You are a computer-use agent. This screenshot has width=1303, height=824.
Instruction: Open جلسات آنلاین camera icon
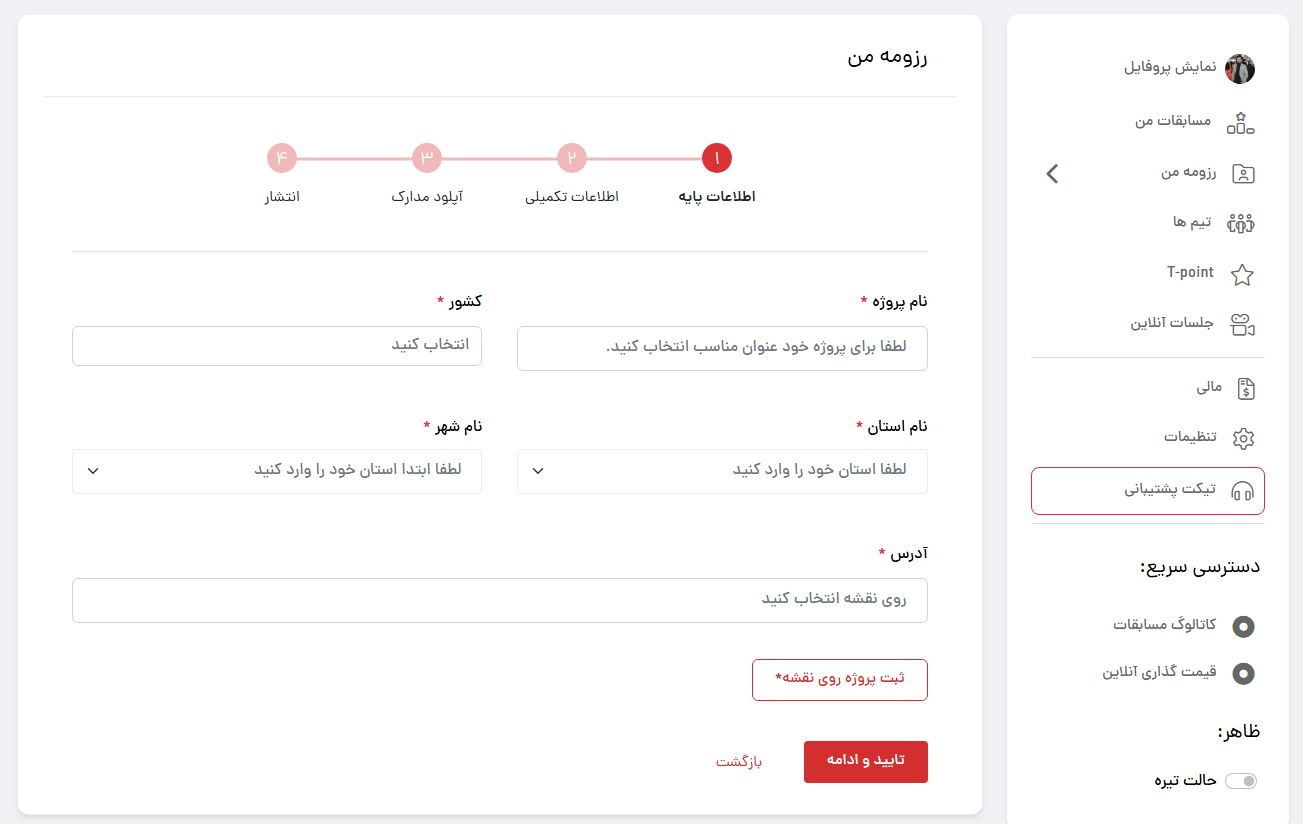pyautogui.click(x=1241, y=324)
